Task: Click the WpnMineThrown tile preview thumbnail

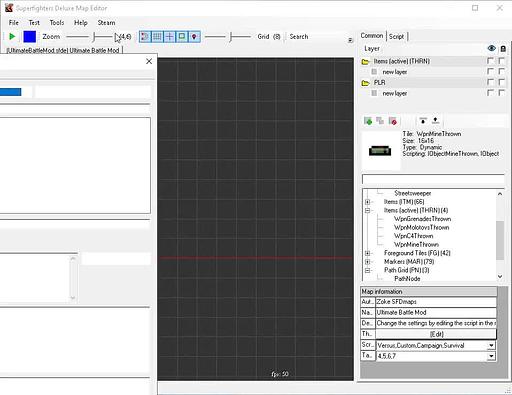Action: [380, 151]
